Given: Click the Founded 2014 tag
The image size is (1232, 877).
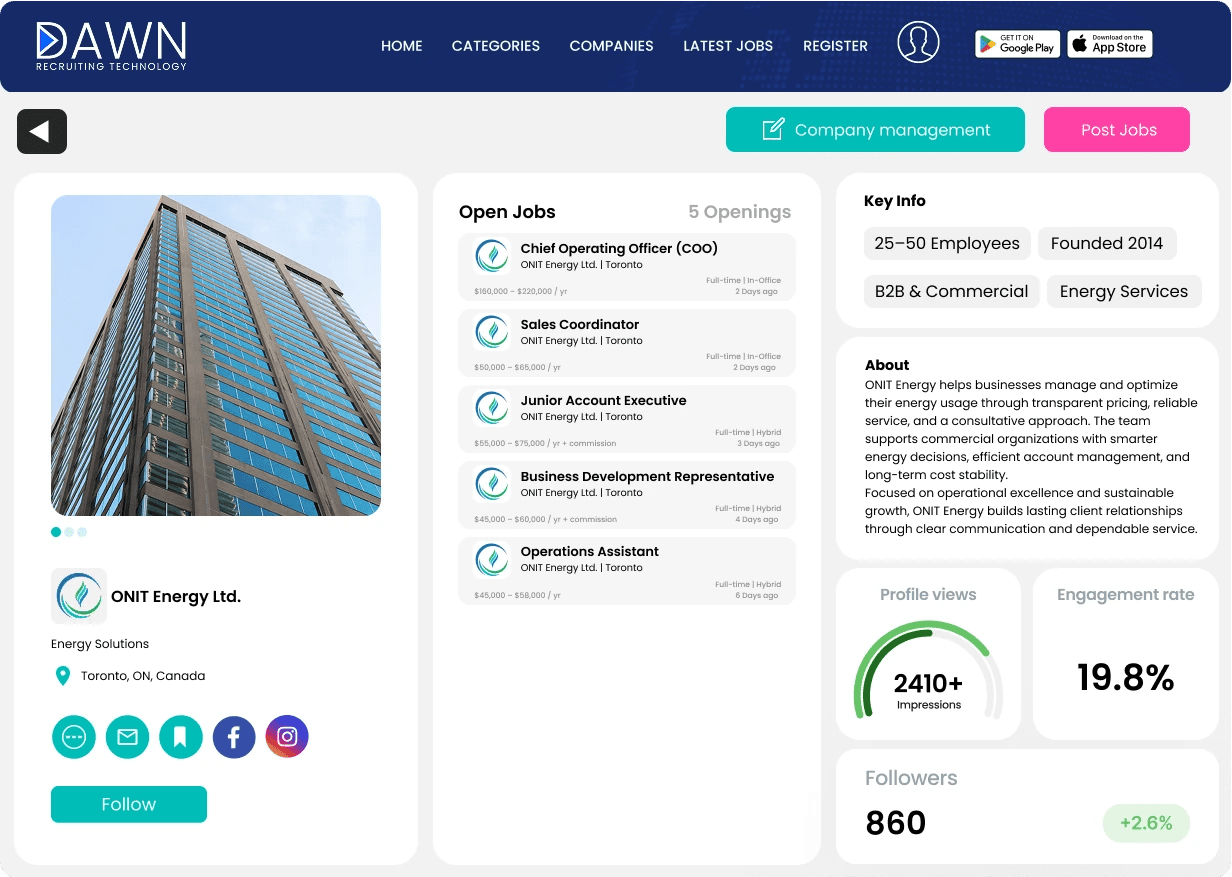Looking at the screenshot, I should point(1107,243).
